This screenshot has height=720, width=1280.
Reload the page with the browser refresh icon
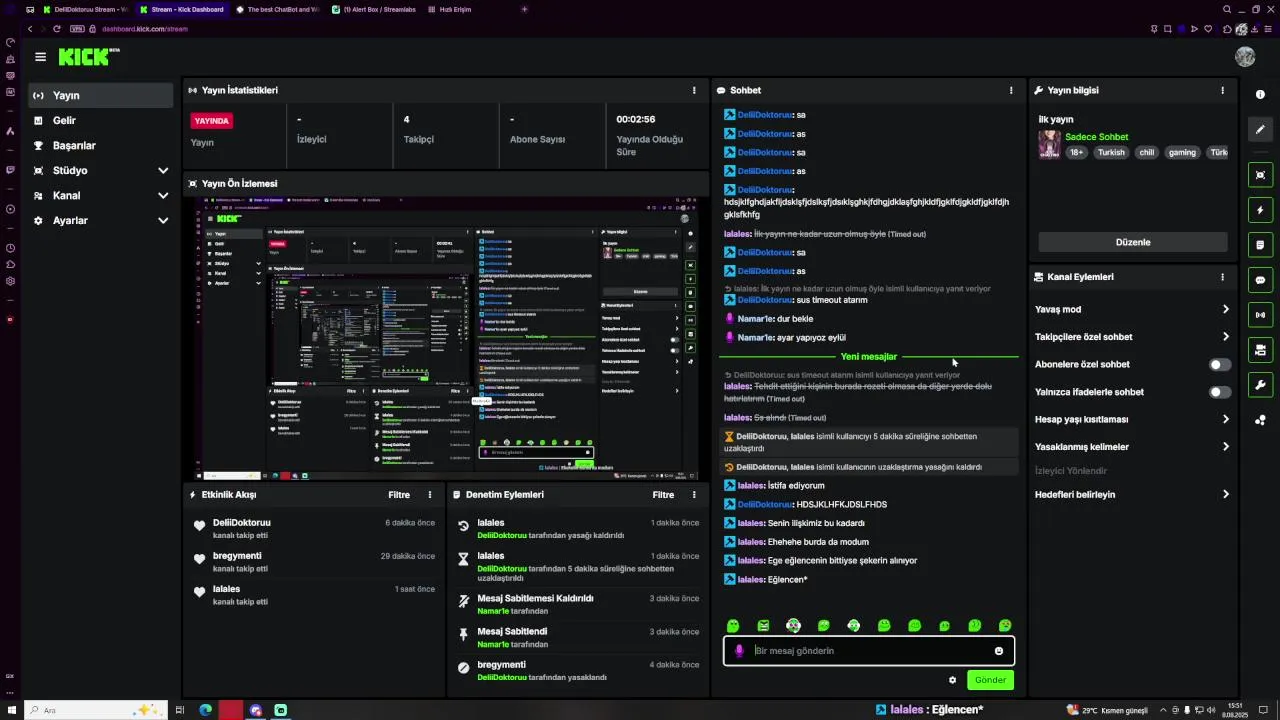tap(56, 29)
